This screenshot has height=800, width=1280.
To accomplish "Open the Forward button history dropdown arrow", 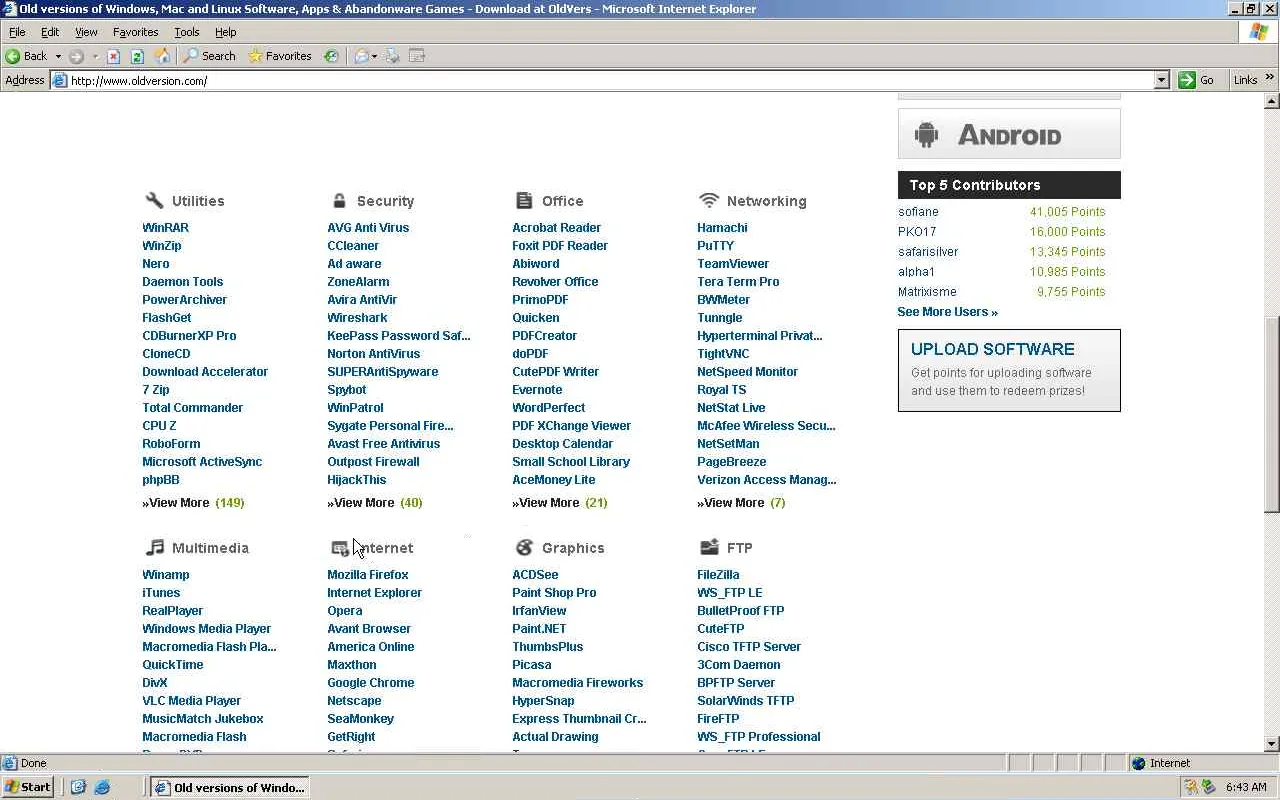I will coord(95,56).
